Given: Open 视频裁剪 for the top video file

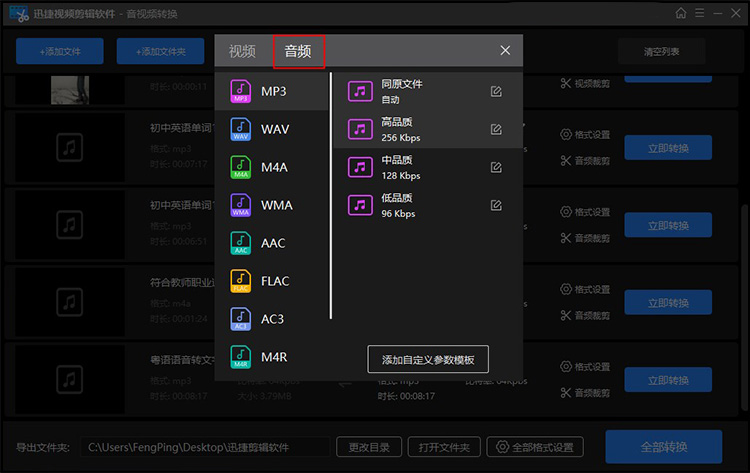Looking at the screenshot, I should tap(585, 84).
